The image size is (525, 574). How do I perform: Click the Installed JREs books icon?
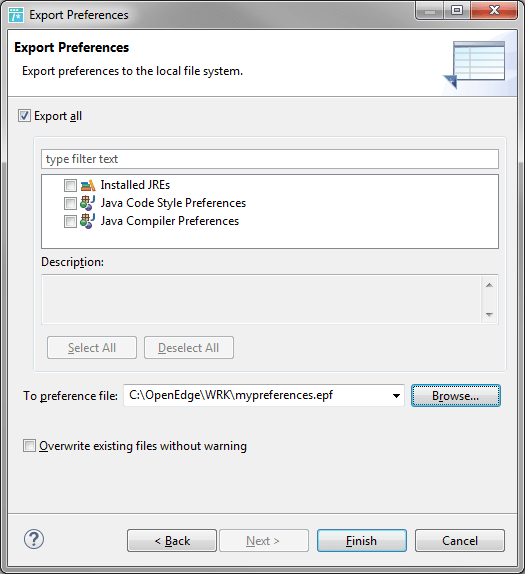(88, 186)
